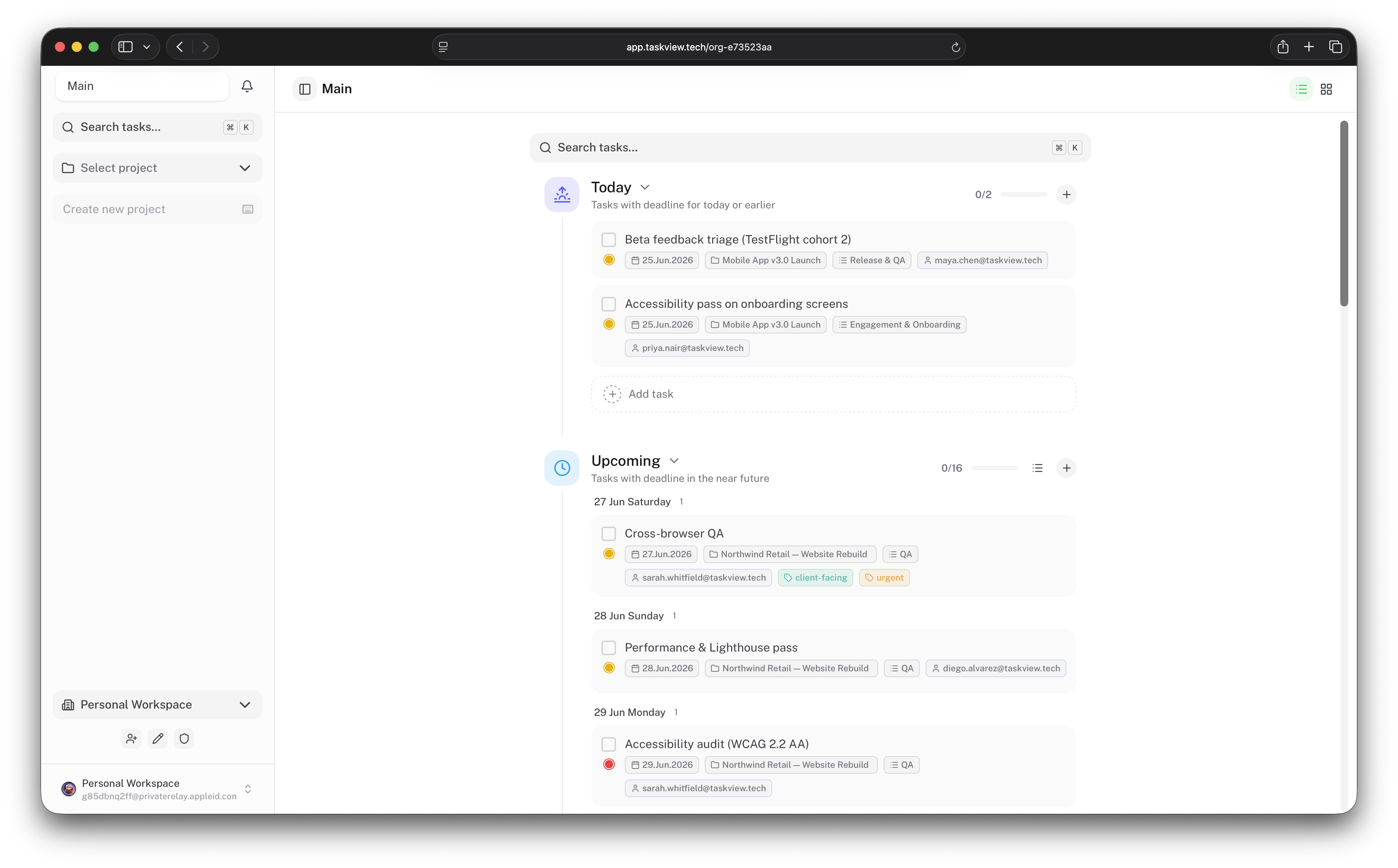Add a task with Upcoming plus button

[x=1066, y=468]
